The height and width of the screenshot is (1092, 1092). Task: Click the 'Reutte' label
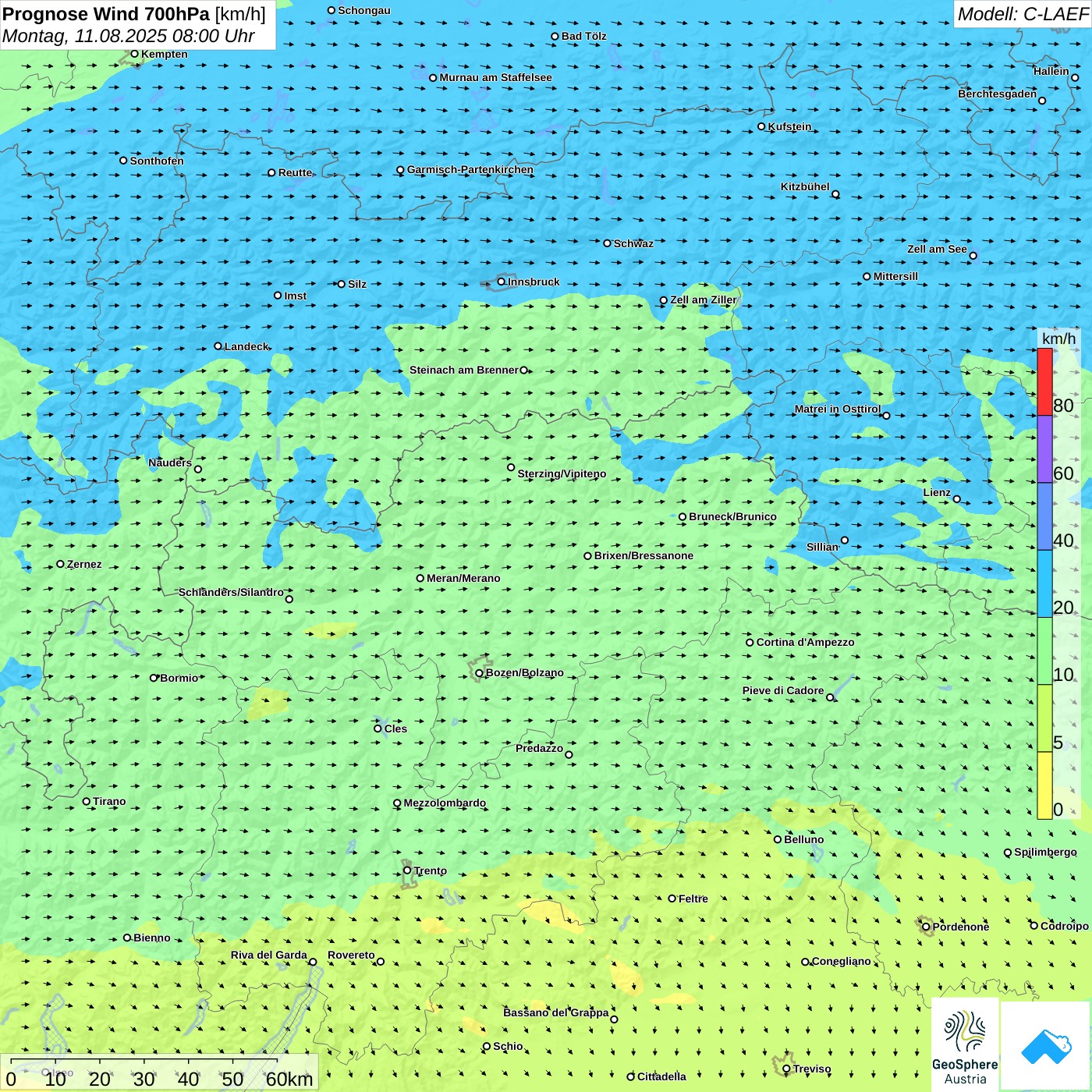tap(295, 172)
